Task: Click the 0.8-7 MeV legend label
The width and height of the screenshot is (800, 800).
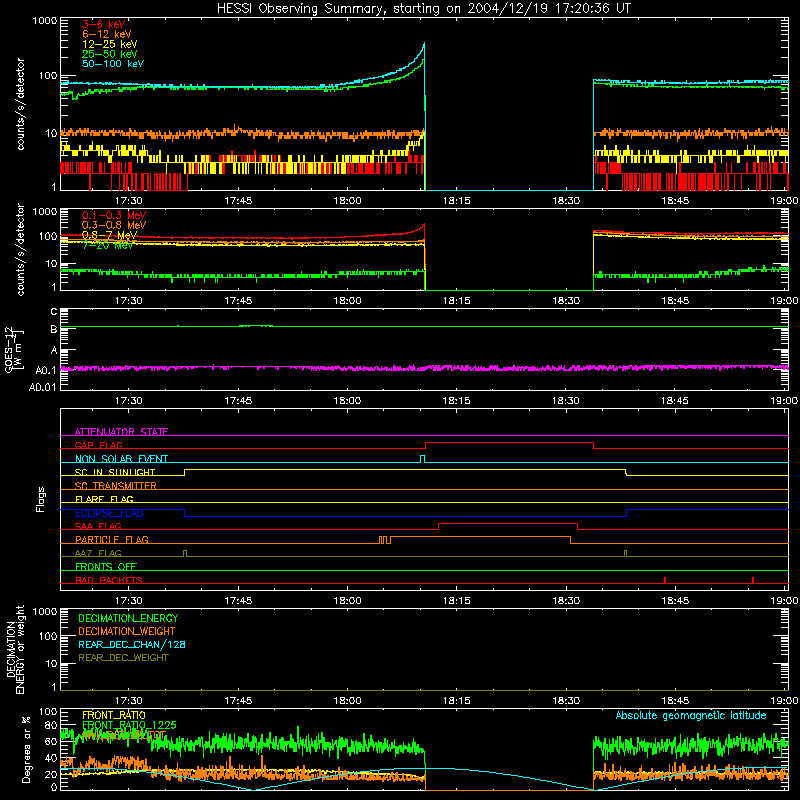Action: [x=109, y=235]
